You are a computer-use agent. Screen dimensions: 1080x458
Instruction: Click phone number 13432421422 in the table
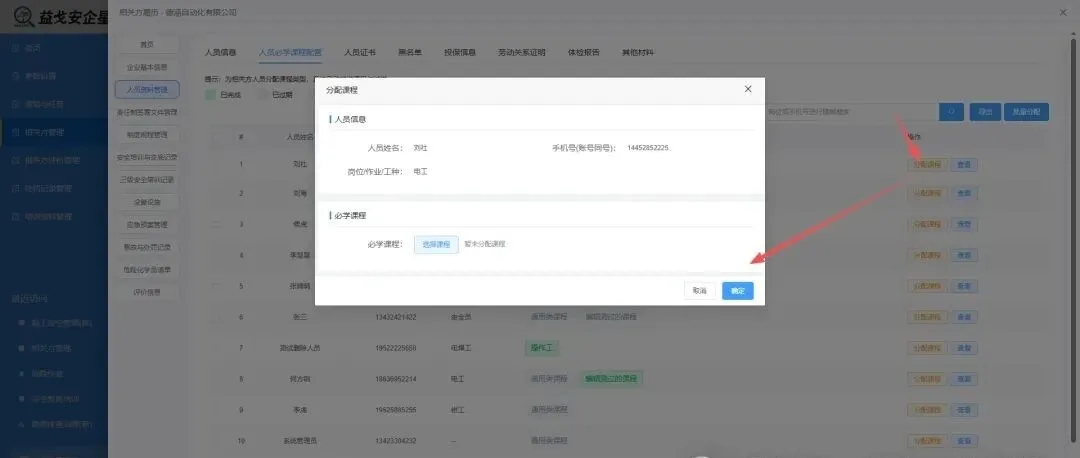pyautogui.click(x=395, y=317)
